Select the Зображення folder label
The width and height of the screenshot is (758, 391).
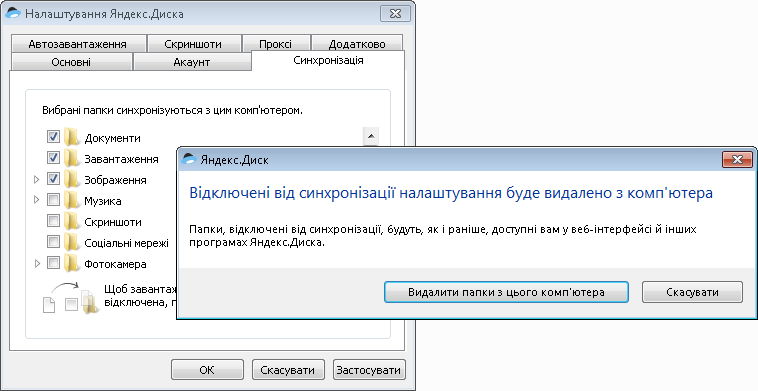point(116,180)
